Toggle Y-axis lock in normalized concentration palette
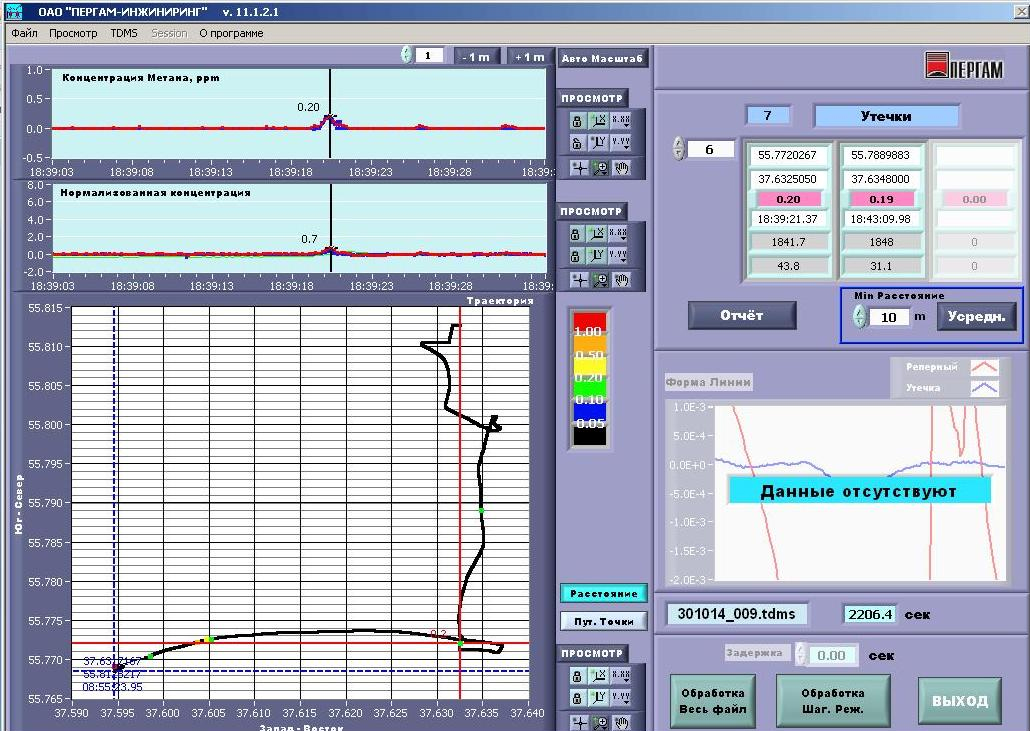This screenshot has height=731, width=1030. (575, 255)
